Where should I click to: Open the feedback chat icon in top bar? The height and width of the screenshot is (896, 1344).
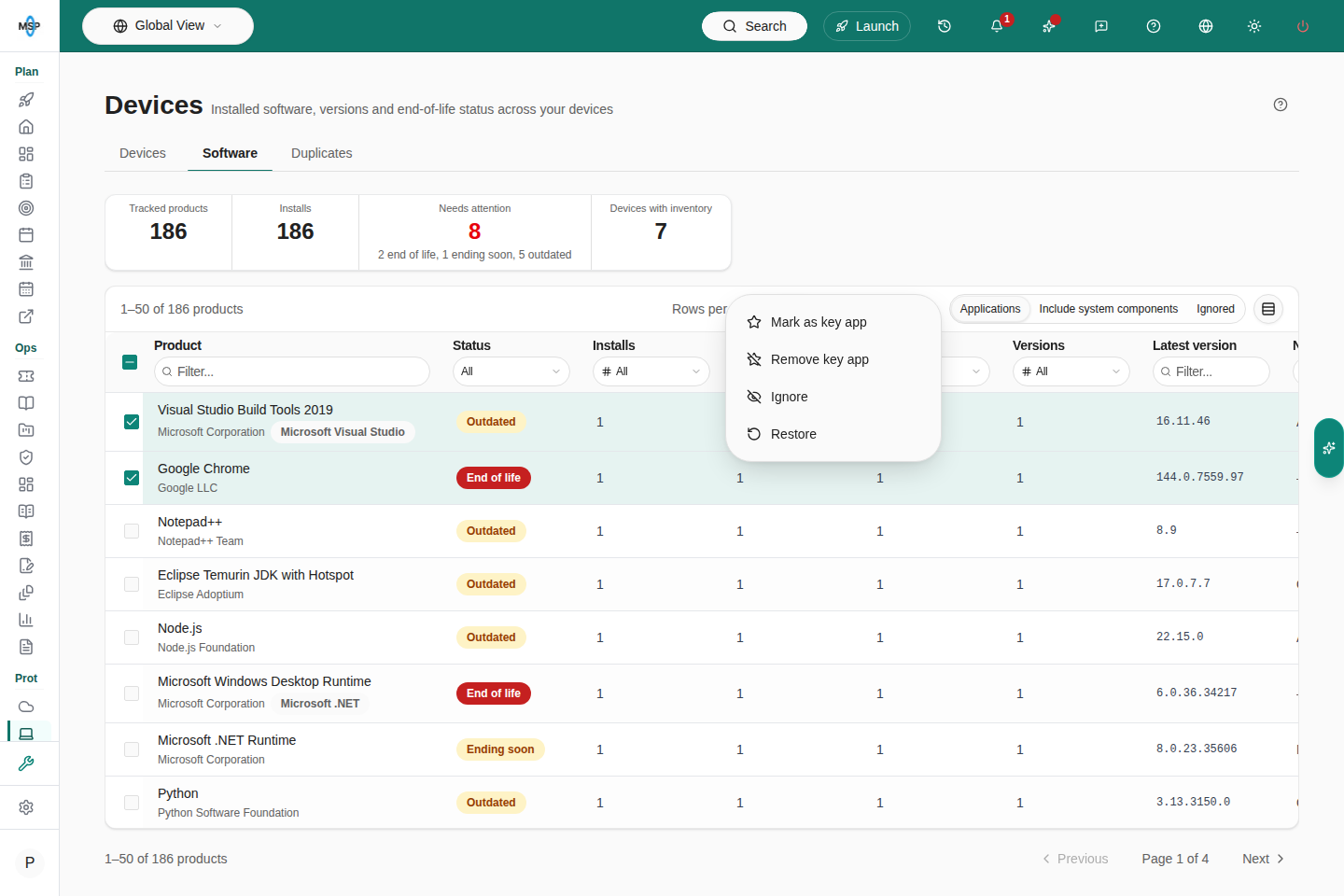coord(1101,26)
